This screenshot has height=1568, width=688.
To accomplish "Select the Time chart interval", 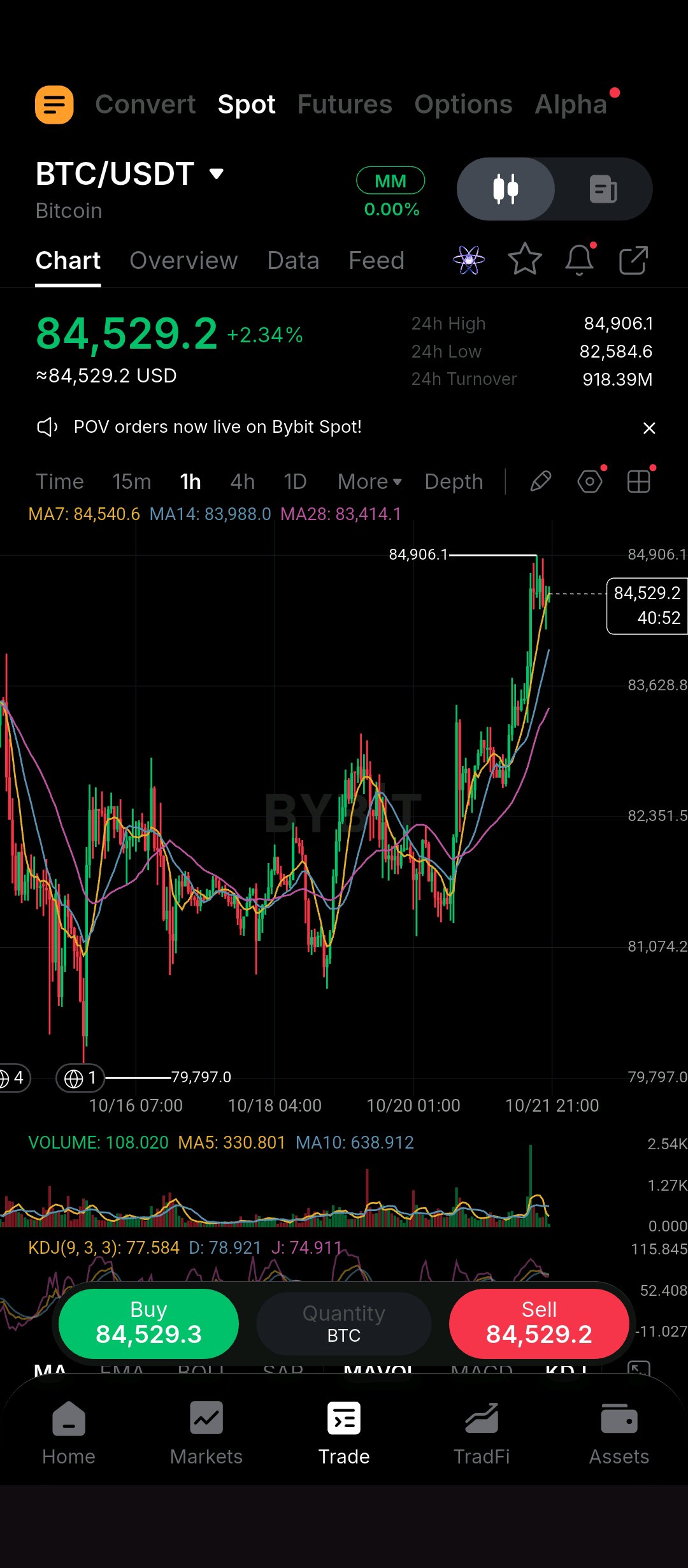I will (x=60, y=481).
